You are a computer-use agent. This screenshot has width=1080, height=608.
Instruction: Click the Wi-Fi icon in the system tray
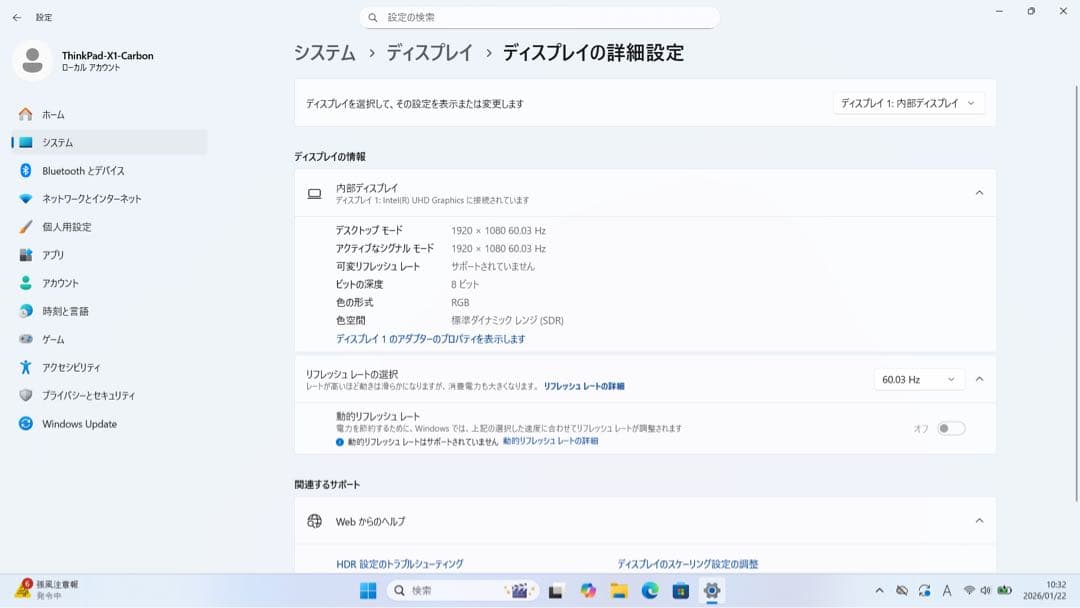pyautogui.click(x=969, y=591)
